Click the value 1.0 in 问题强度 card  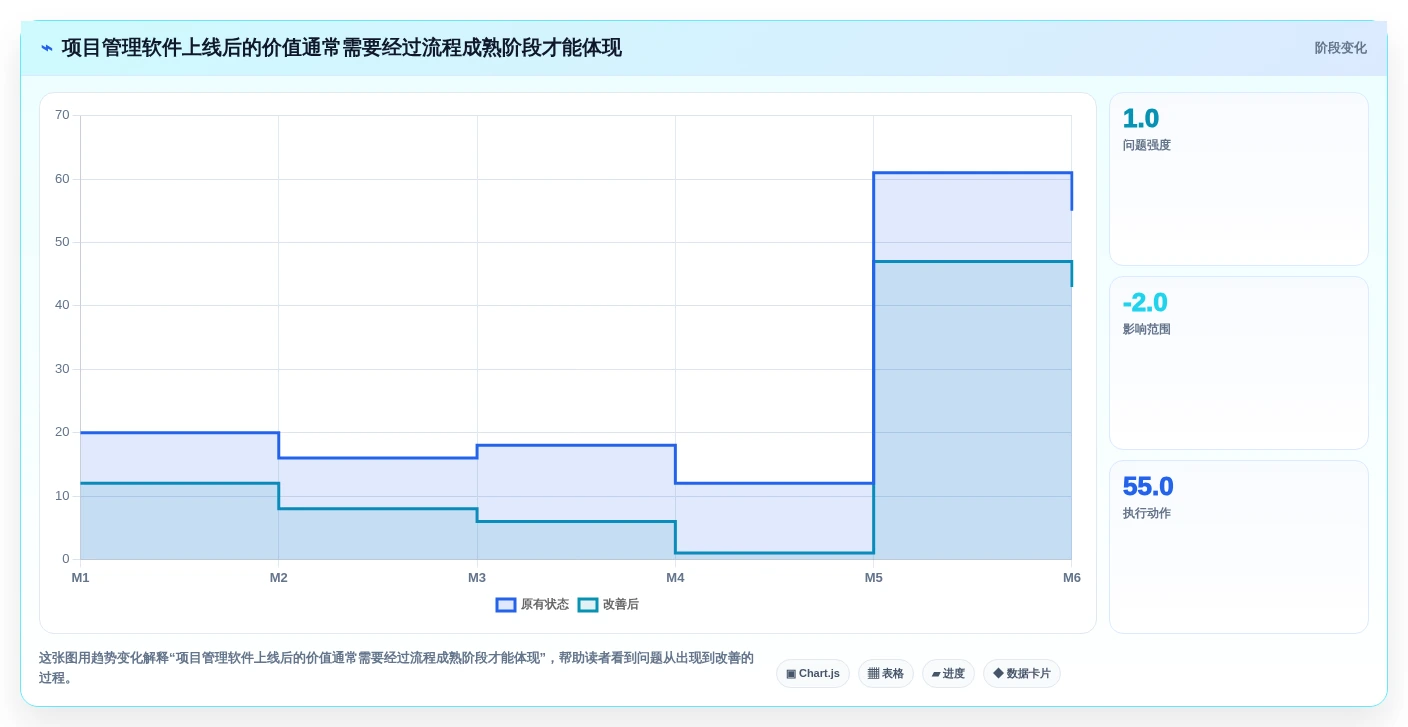(x=1141, y=119)
